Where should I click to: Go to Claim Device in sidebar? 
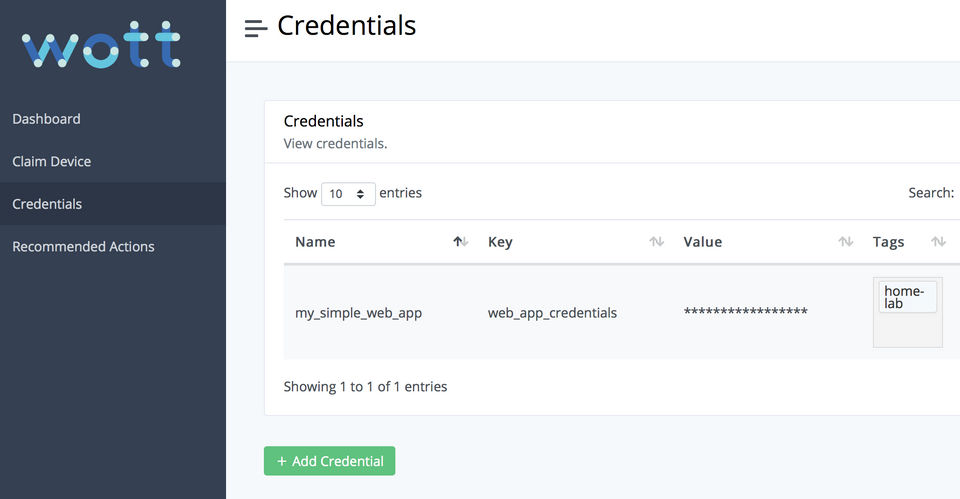click(x=51, y=161)
